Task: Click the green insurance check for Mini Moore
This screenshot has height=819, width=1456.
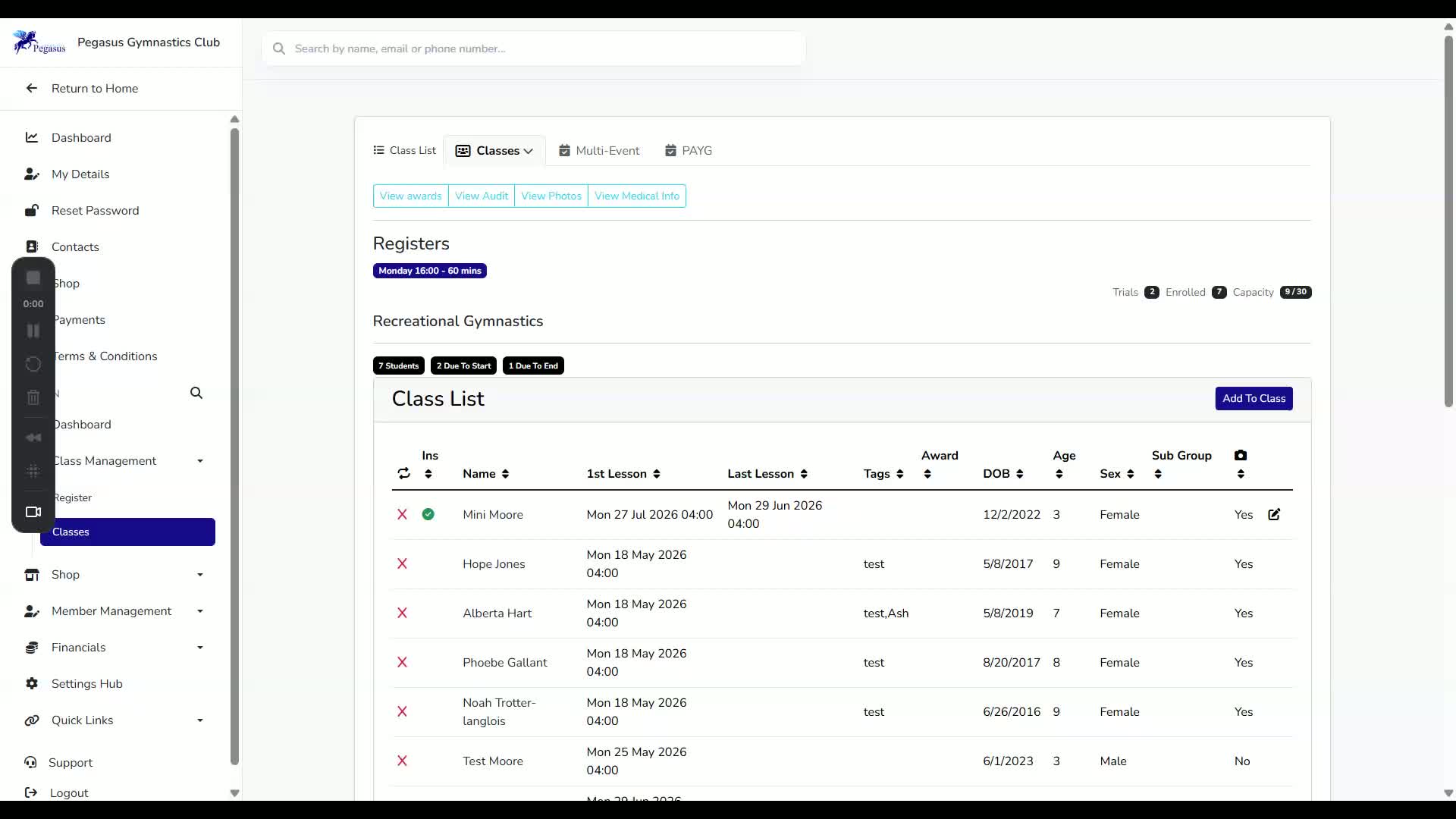Action: pos(428,514)
